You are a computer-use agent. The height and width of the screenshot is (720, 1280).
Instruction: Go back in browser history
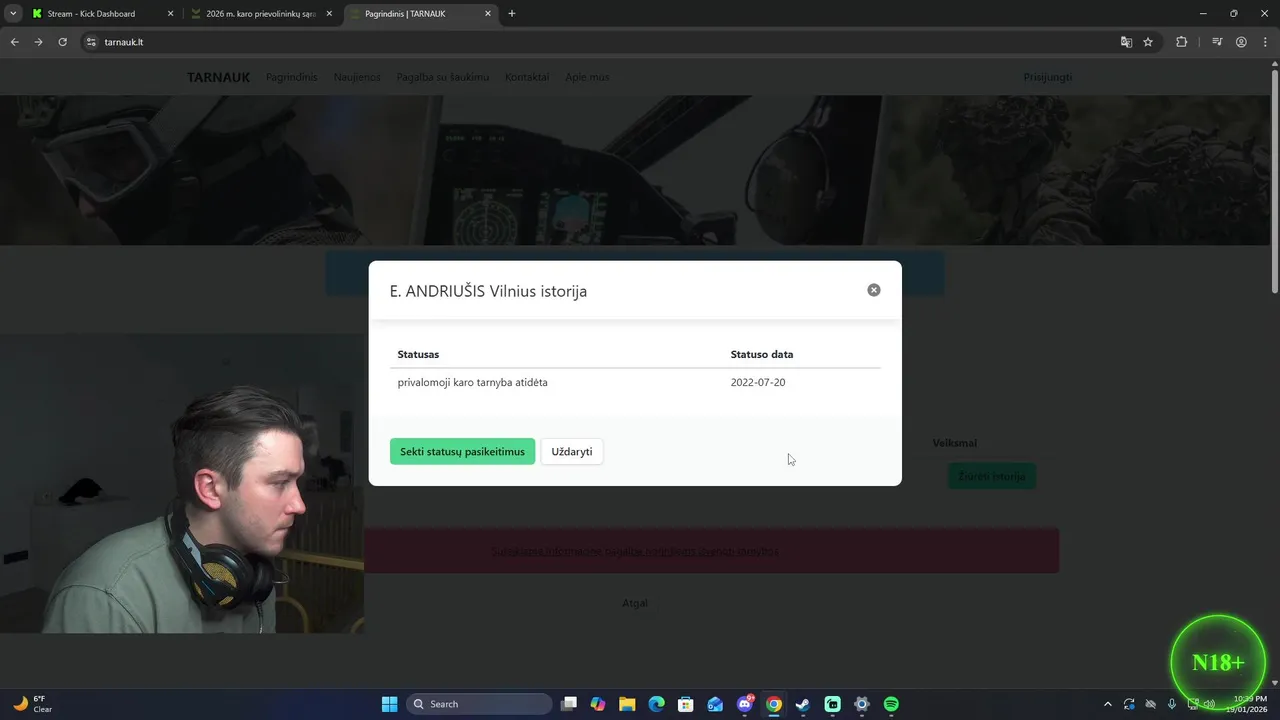point(14,42)
